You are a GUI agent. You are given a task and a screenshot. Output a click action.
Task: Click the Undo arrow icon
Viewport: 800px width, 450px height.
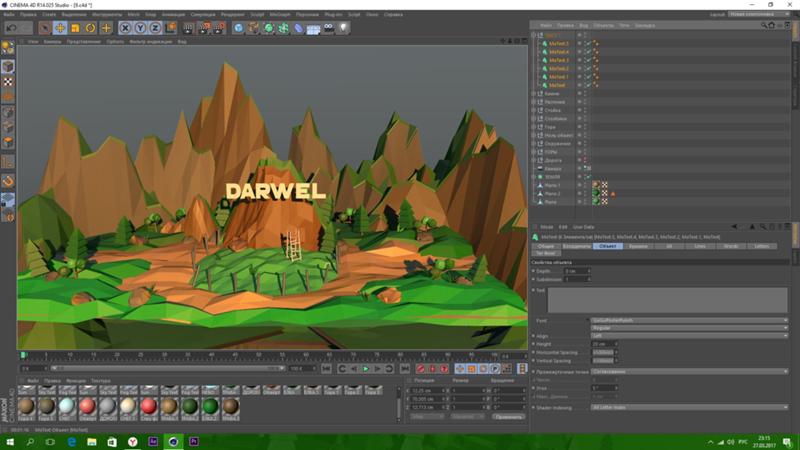[11, 28]
